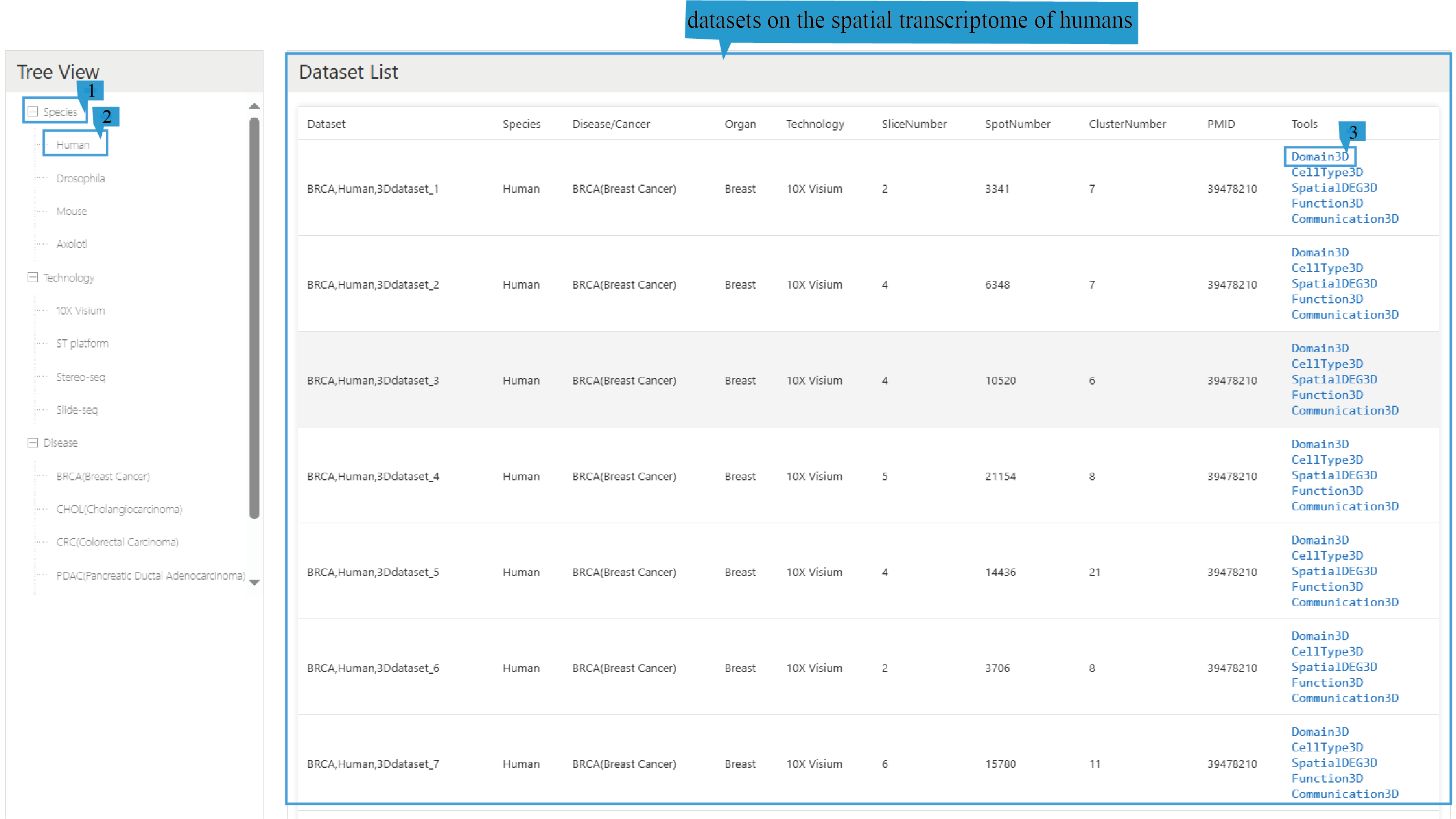Image resolution: width=1456 pixels, height=819 pixels.
Task: Choose Mouse species filter
Action: click(72, 211)
